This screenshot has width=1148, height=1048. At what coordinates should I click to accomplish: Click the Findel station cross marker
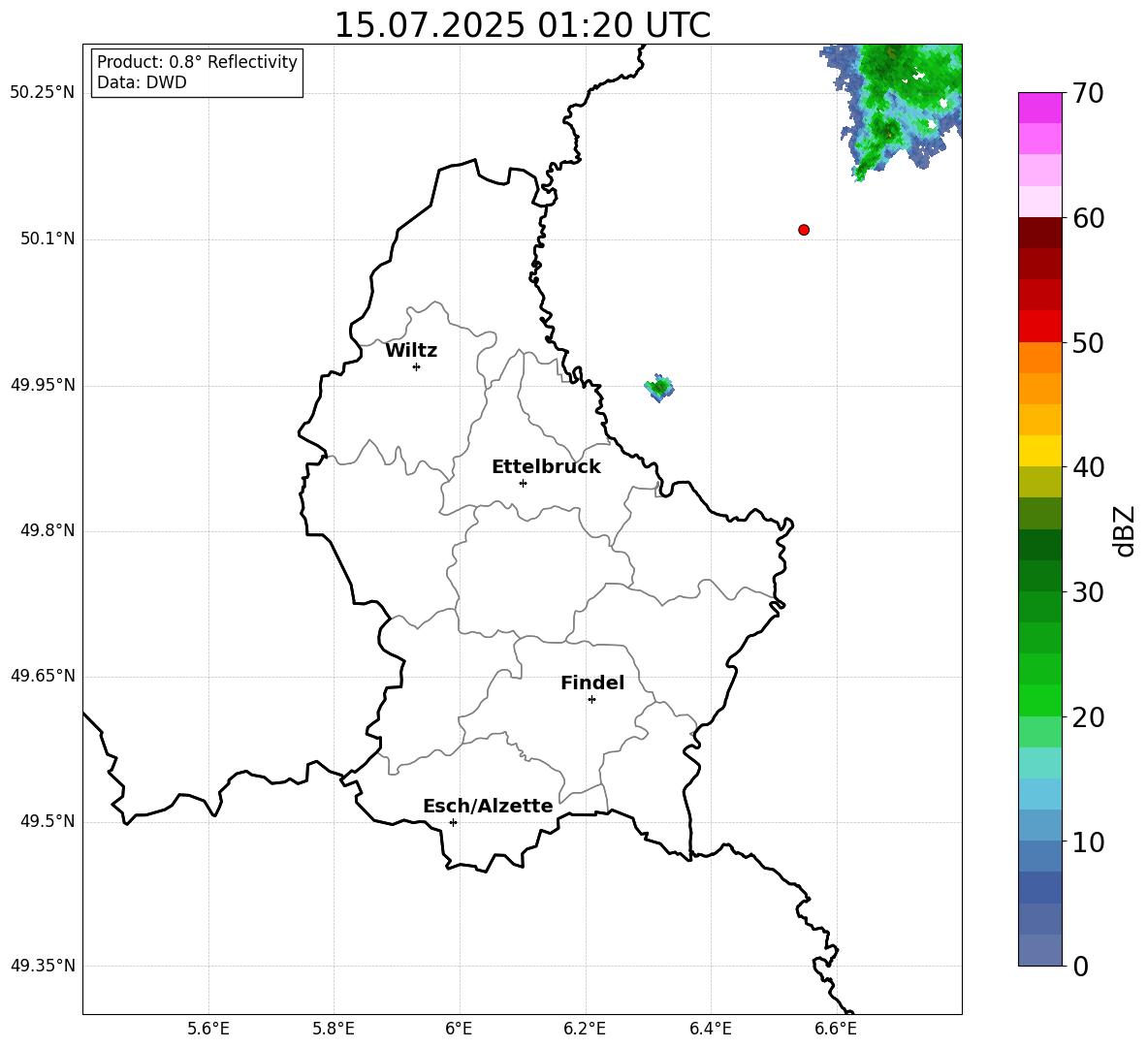pyautogui.click(x=591, y=700)
